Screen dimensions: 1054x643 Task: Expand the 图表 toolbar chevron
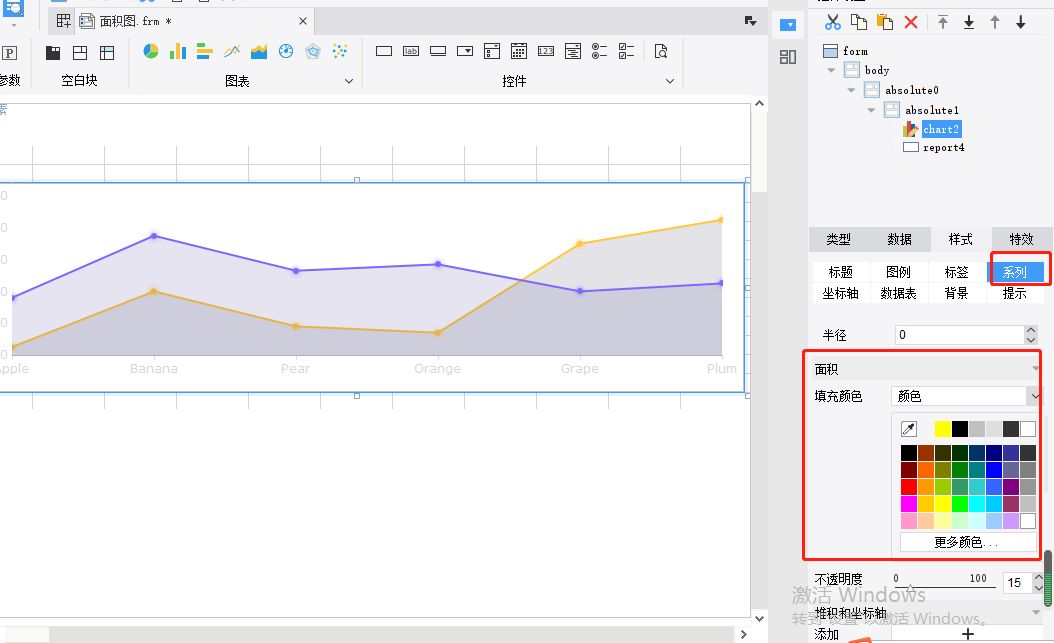click(349, 81)
